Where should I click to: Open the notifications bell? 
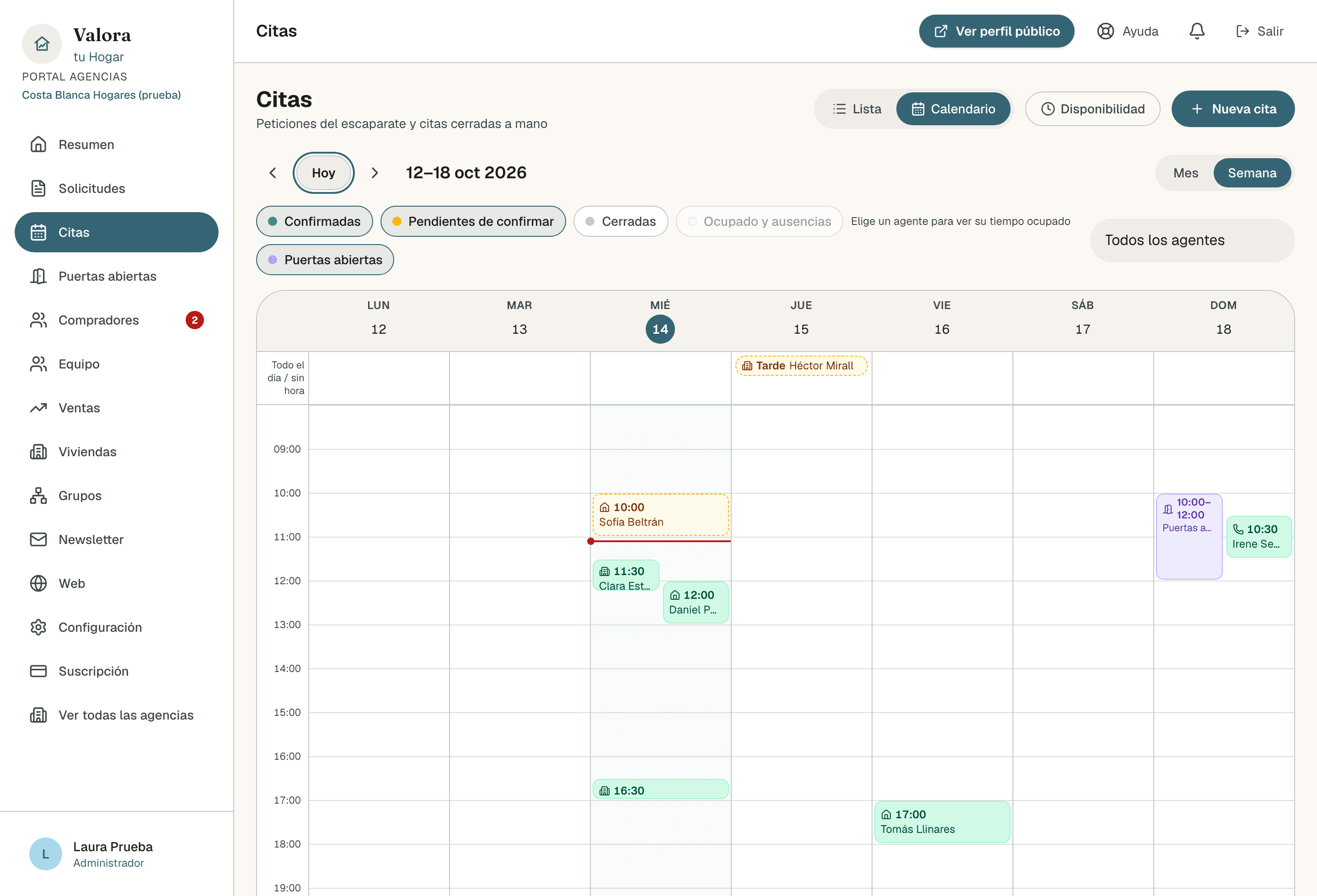coord(1196,31)
